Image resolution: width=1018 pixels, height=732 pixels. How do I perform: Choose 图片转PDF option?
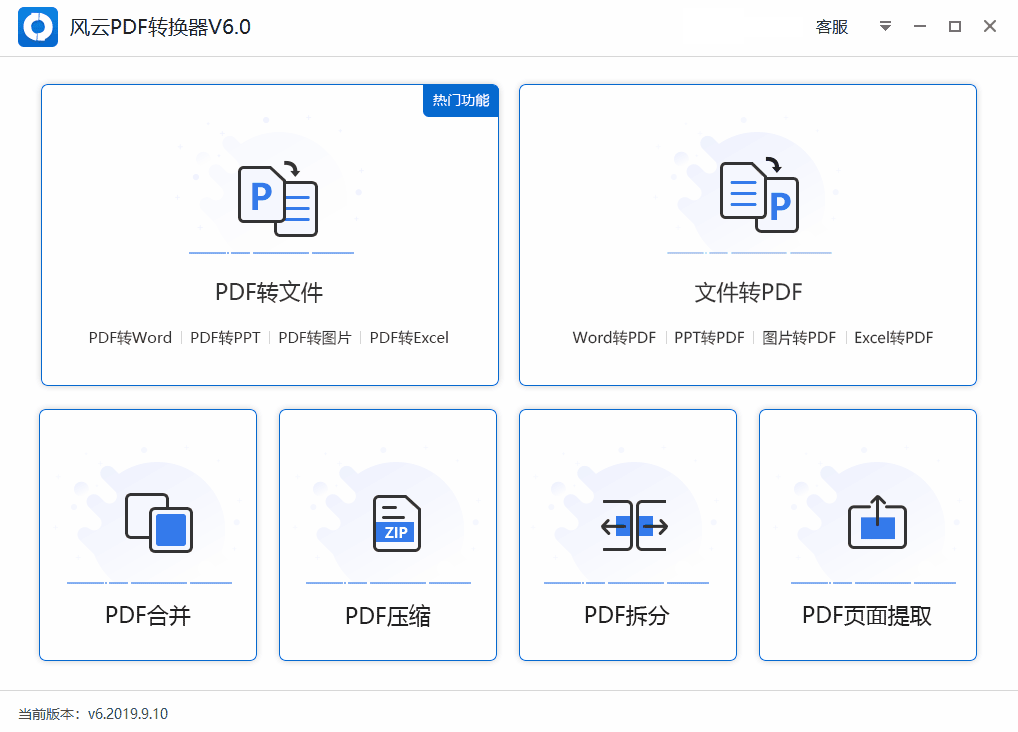click(x=799, y=338)
